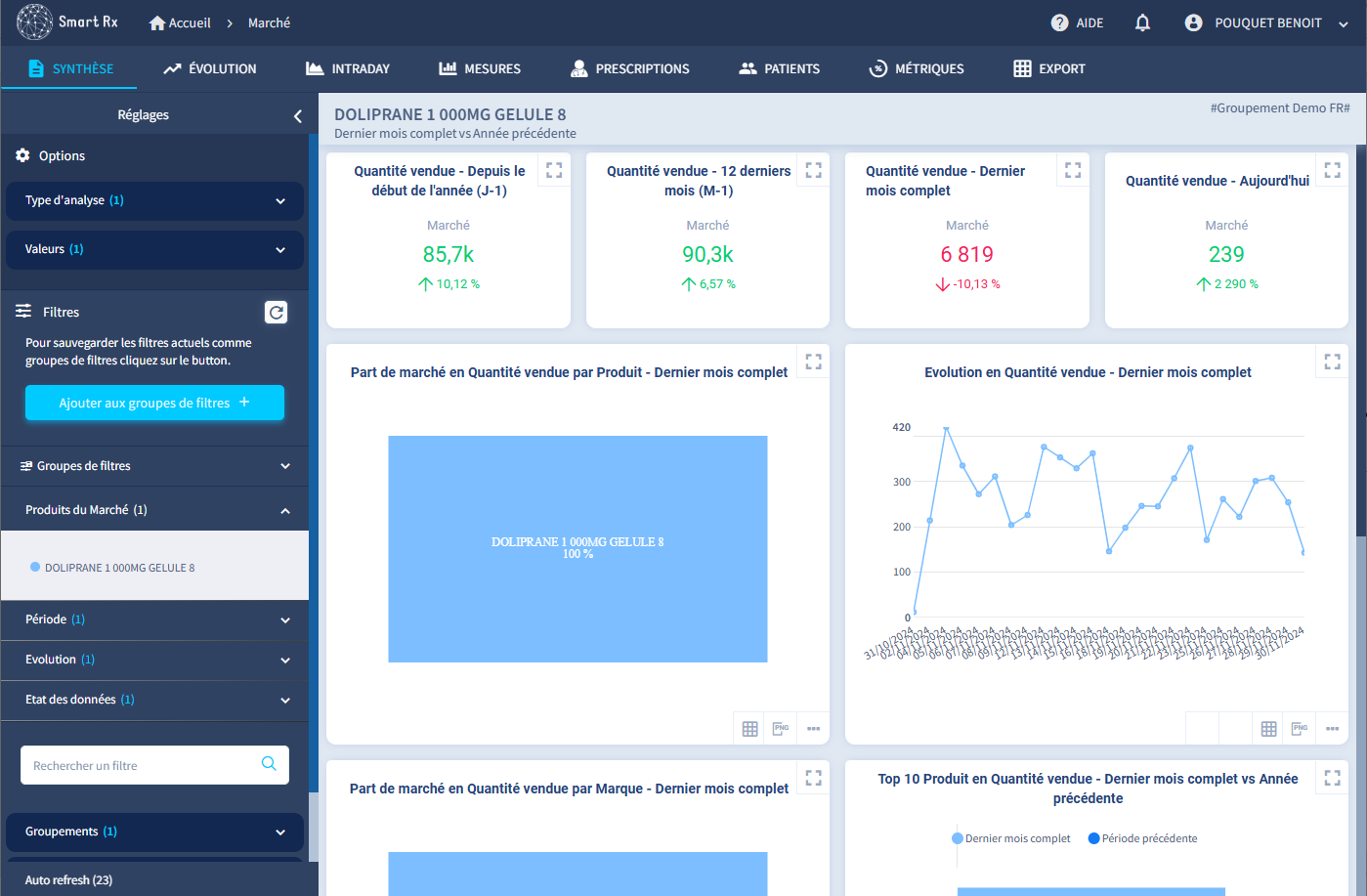Open the PATIENTS tab

pyautogui.click(x=780, y=68)
